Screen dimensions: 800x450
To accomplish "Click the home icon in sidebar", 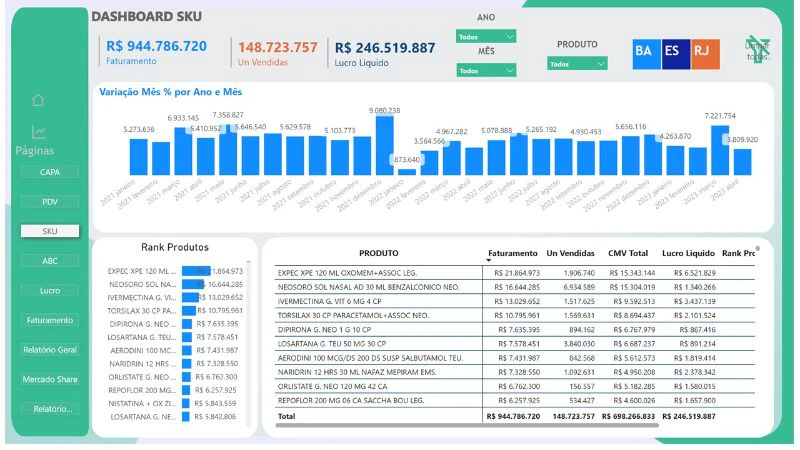I will pos(38,100).
